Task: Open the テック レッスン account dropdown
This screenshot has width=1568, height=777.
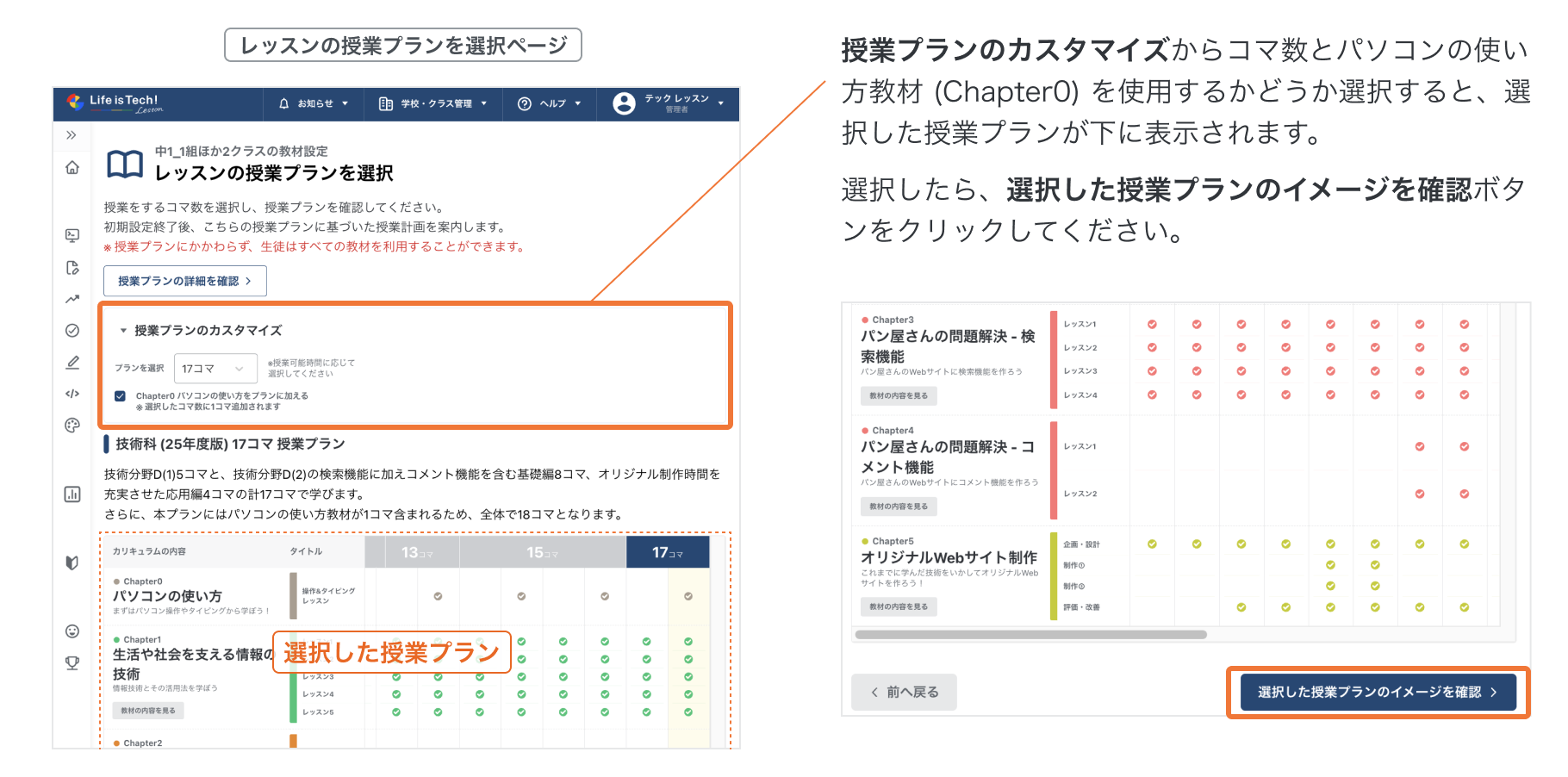Action: [669, 103]
